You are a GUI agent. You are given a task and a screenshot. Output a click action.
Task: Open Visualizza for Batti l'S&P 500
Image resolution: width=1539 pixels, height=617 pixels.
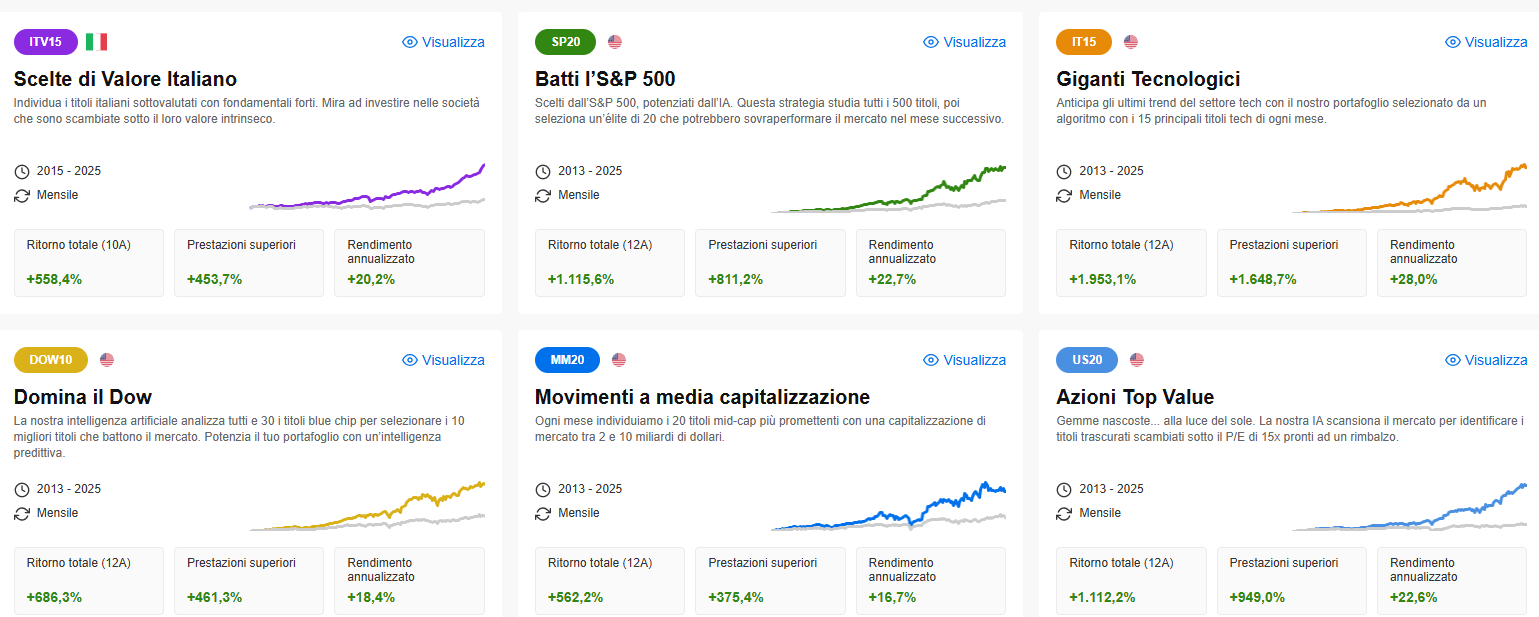tap(964, 42)
